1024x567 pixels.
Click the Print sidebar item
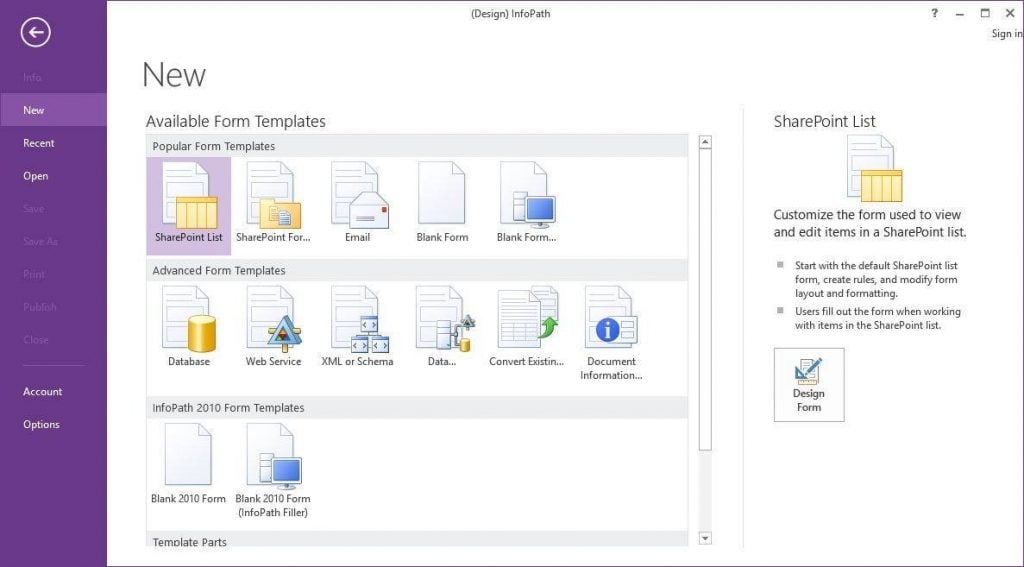click(53, 274)
